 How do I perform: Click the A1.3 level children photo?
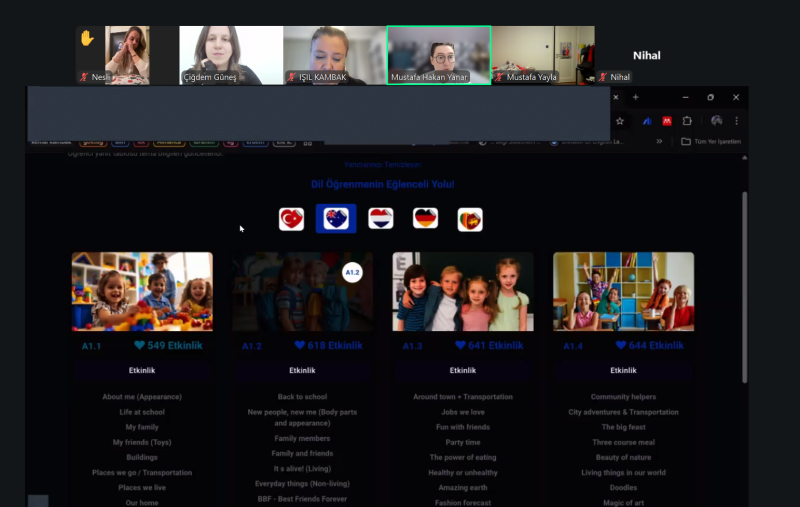(463, 291)
